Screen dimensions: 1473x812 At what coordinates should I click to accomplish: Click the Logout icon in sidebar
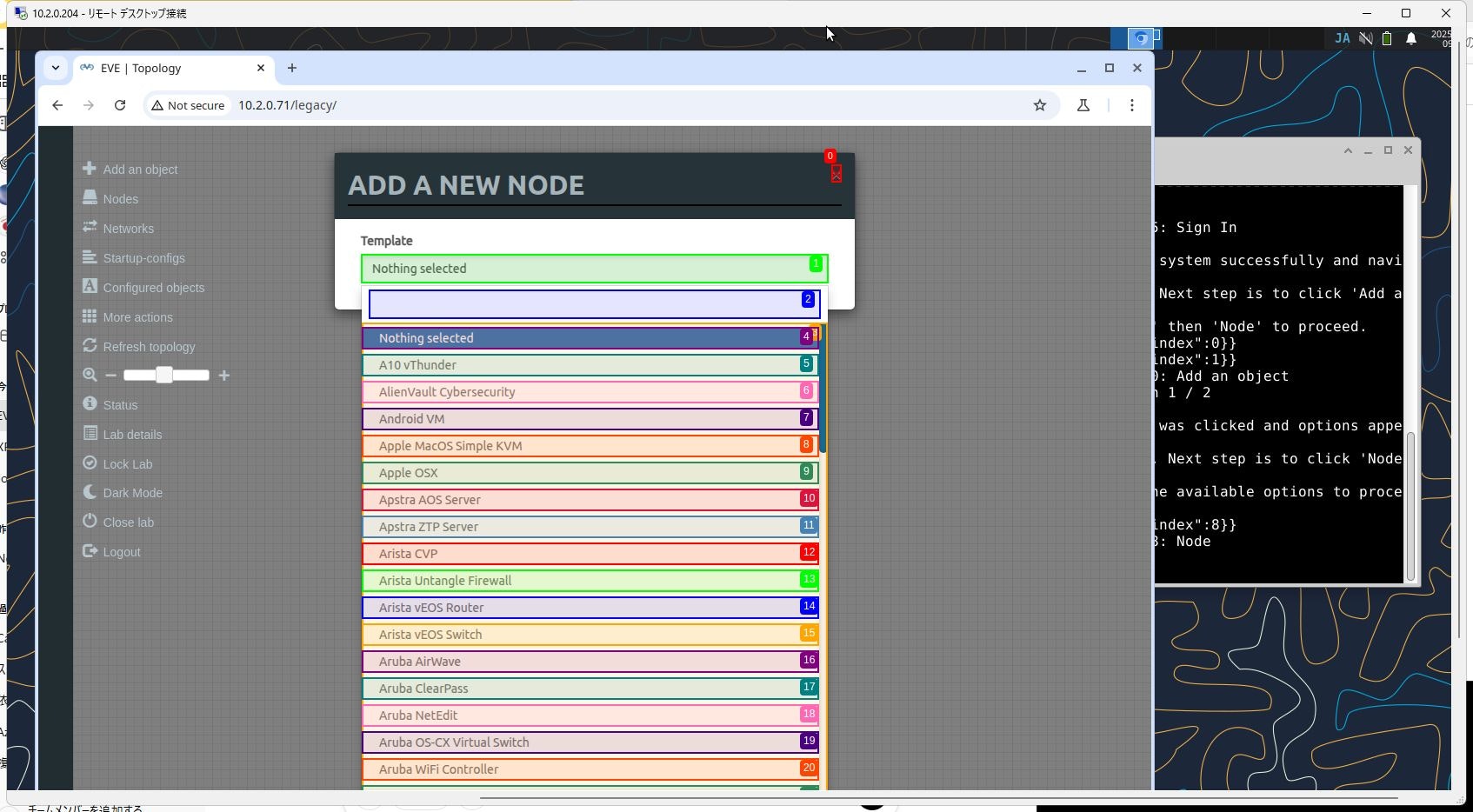coord(90,550)
